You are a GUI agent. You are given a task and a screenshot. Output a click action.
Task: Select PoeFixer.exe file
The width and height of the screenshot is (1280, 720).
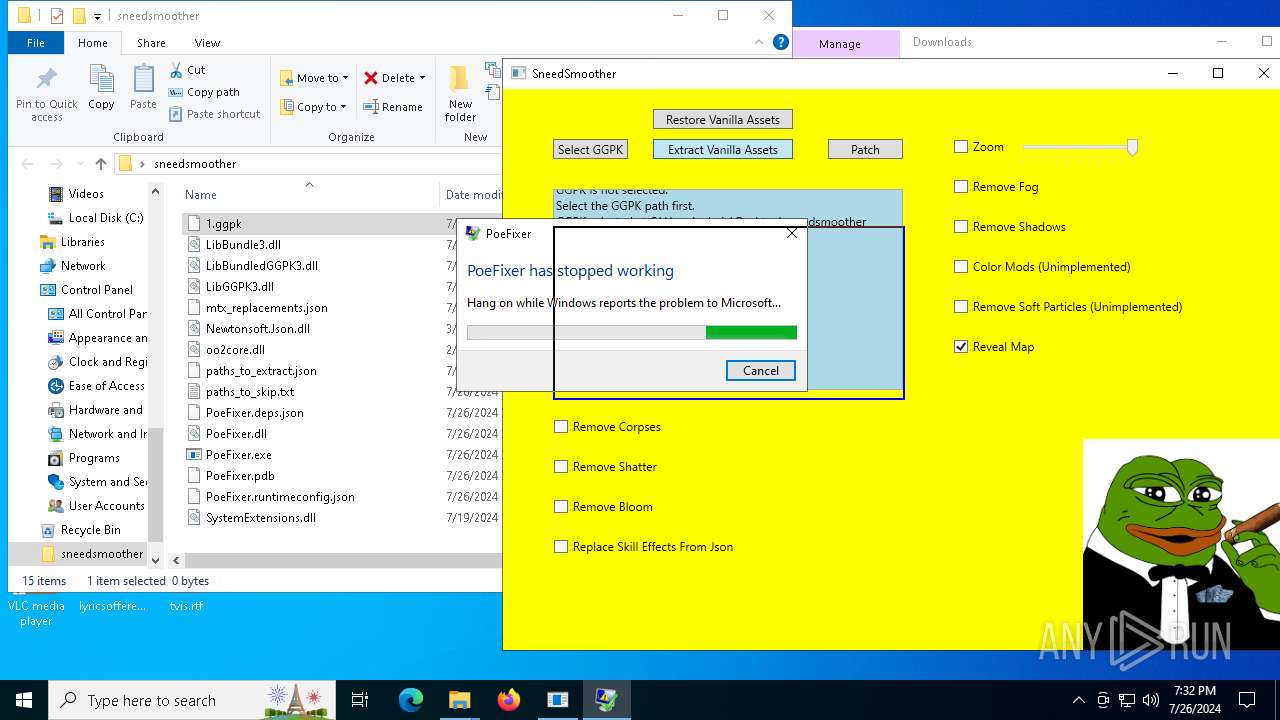click(239, 455)
